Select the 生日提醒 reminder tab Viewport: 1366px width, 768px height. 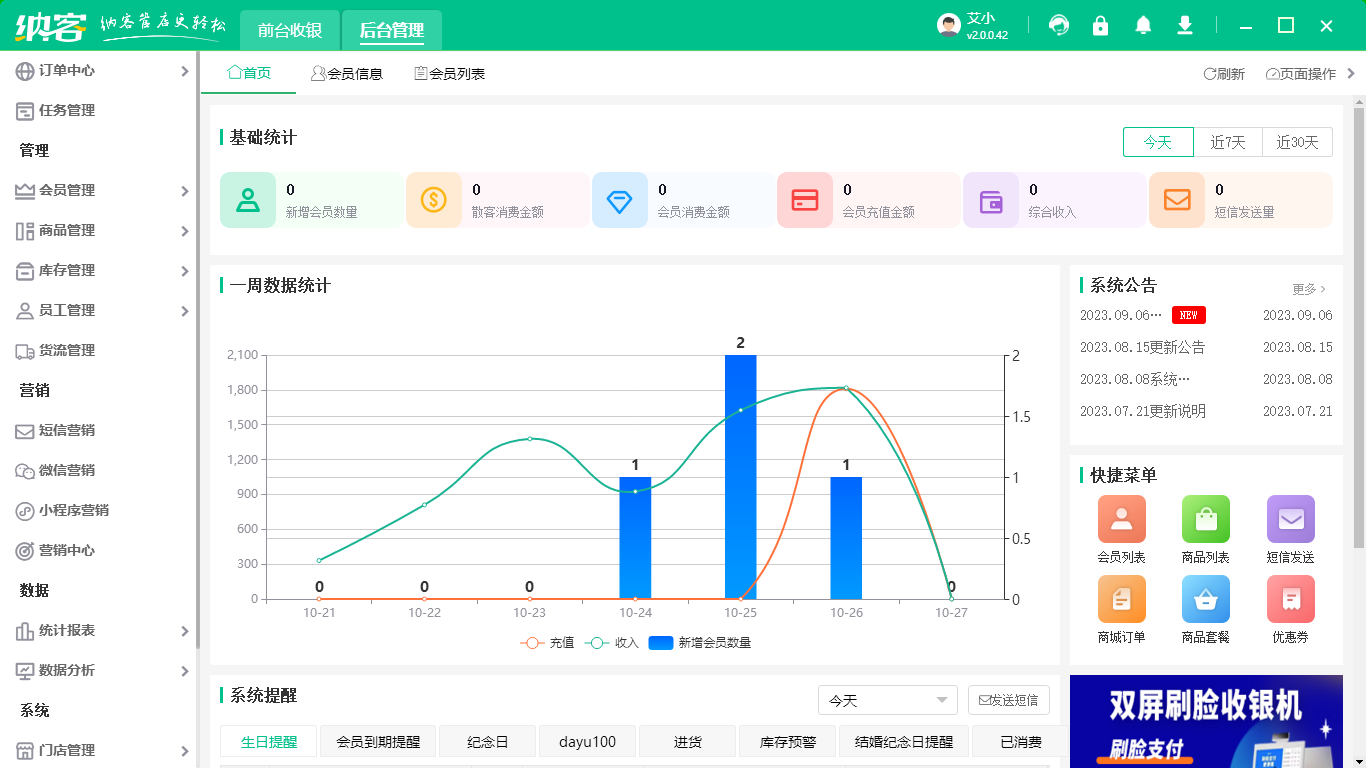[269, 742]
